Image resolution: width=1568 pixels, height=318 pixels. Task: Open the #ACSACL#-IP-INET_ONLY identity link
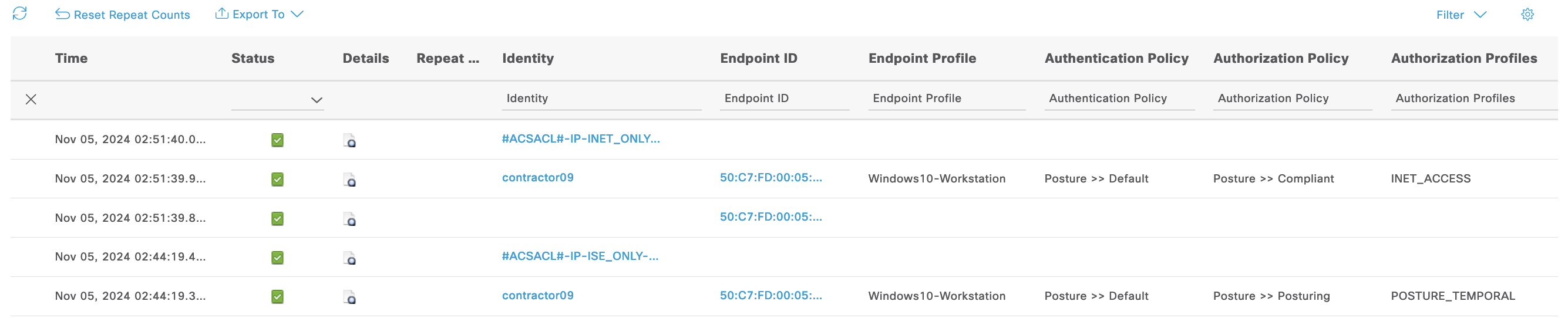coord(580,138)
